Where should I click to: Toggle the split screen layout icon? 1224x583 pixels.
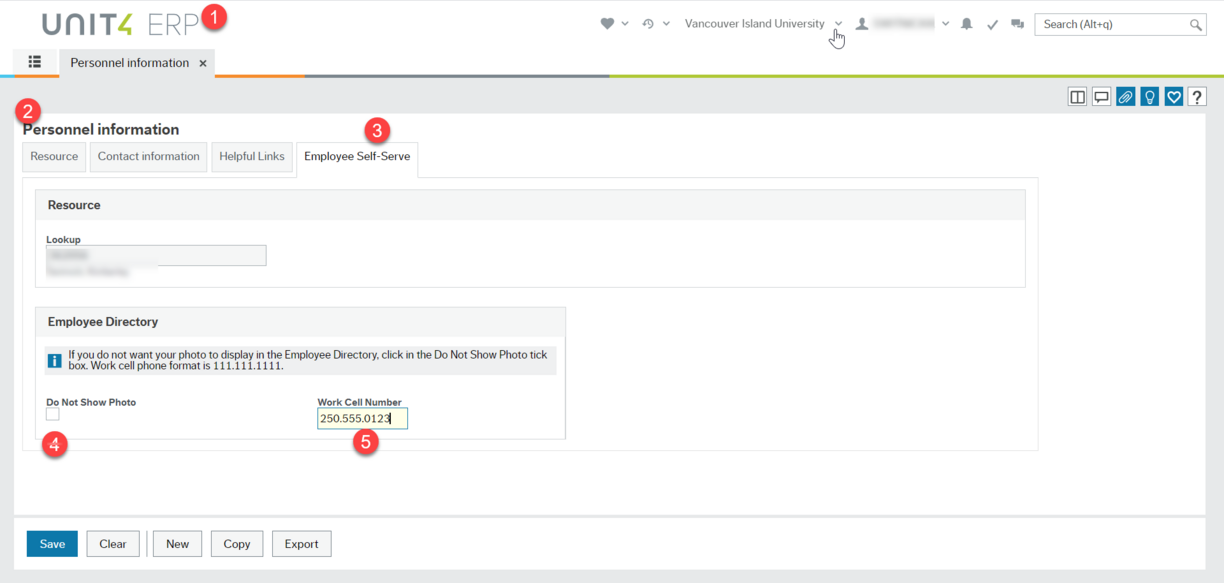click(1076, 96)
